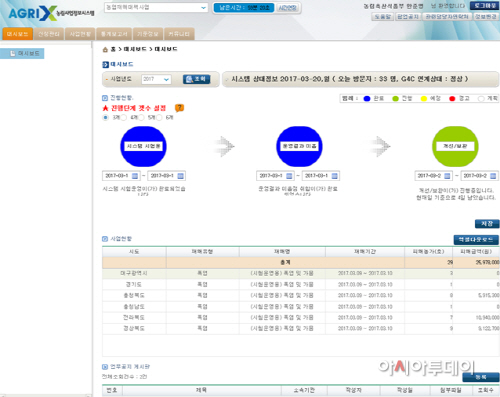The image size is (500, 397).
Task: Click the 조회 search button
Action: pos(196,79)
